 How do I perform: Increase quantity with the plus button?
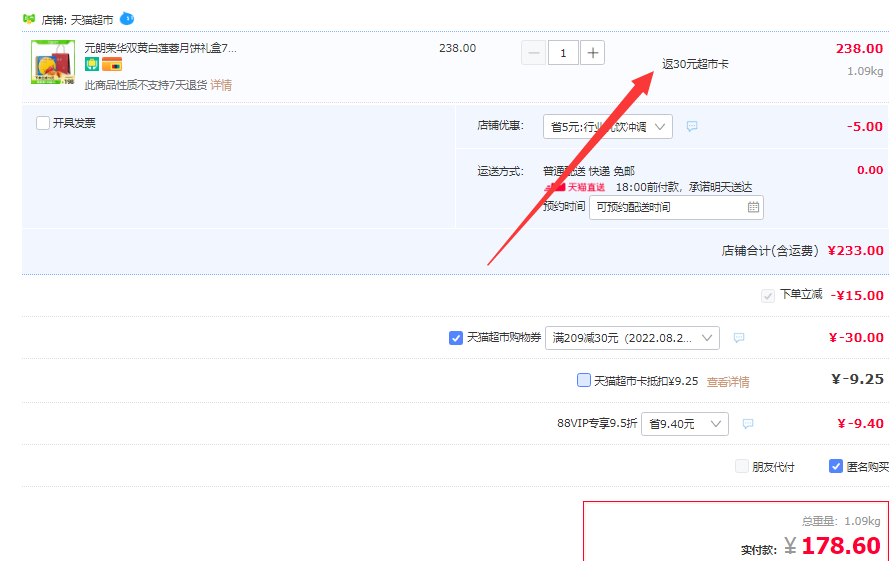click(x=592, y=53)
